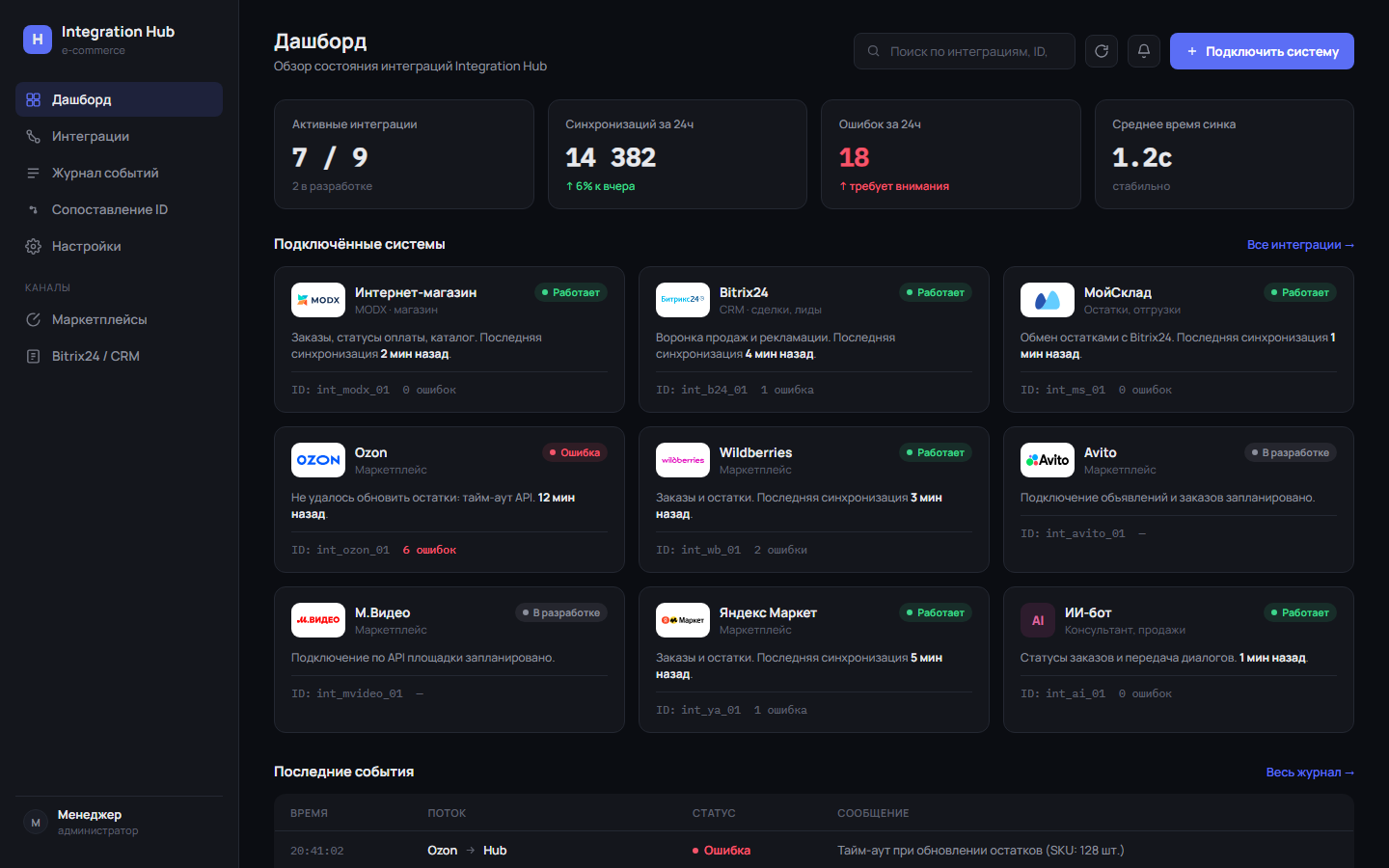Click the OZON logo icon

318,460
